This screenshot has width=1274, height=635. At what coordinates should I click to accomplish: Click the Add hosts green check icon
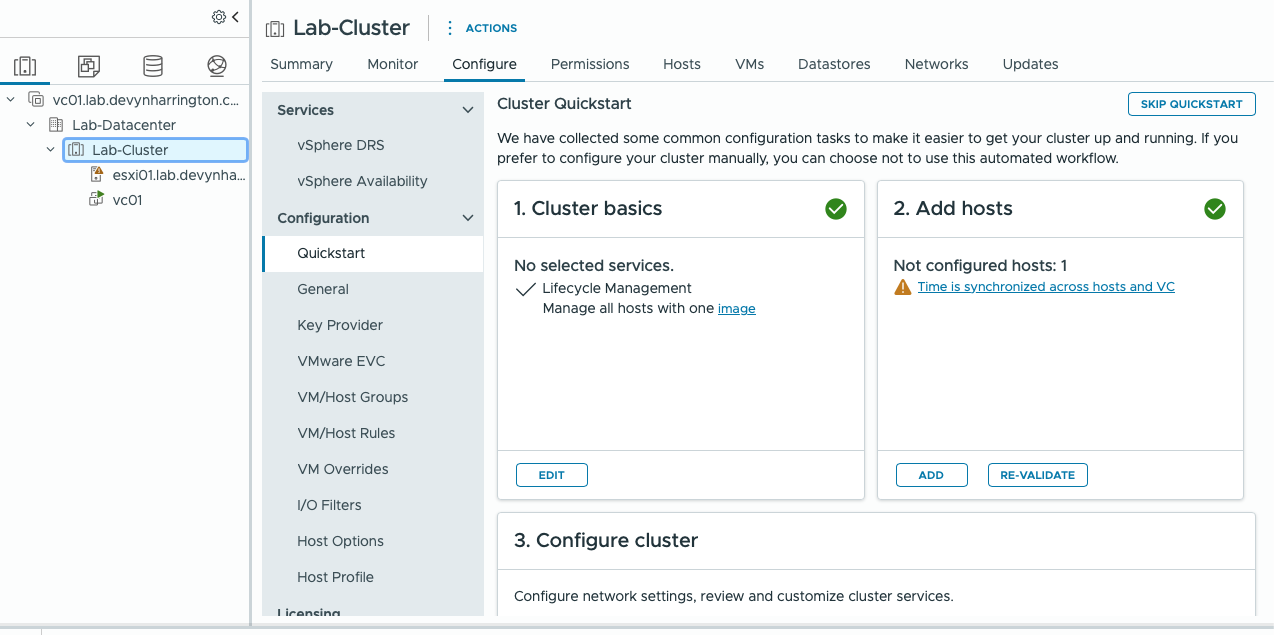pyautogui.click(x=1215, y=209)
